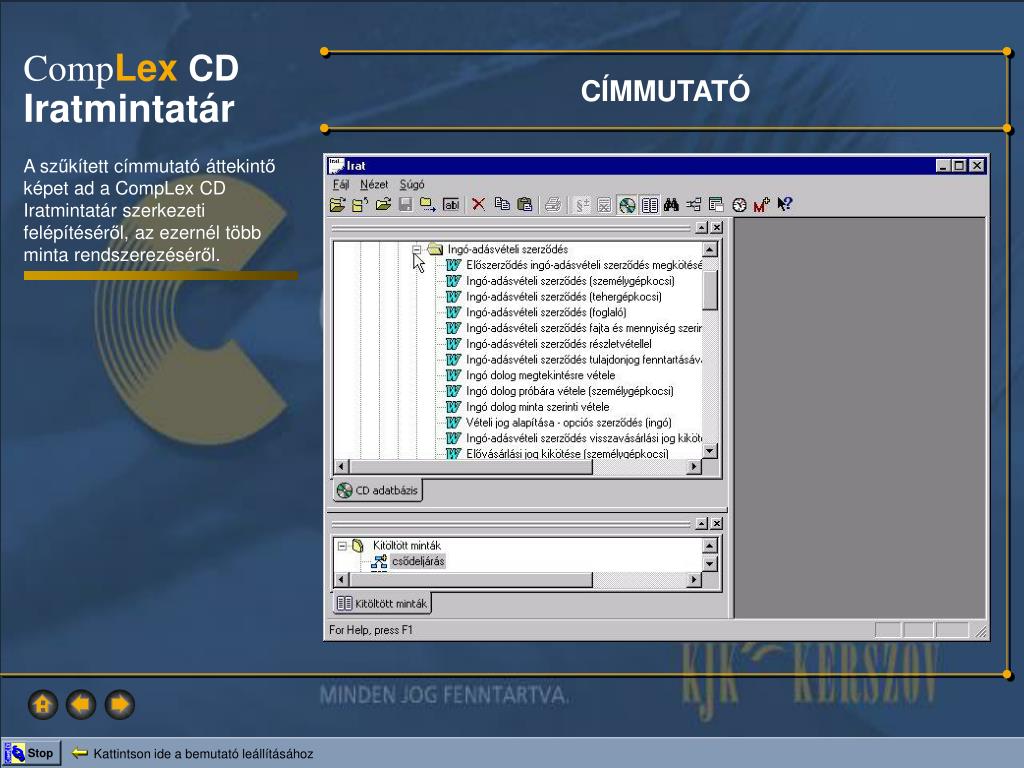Image resolution: width=1024 pixels, height=768 pixels.
Task: Click the printer icon in the toolbar
Action: tap(552, 205)
